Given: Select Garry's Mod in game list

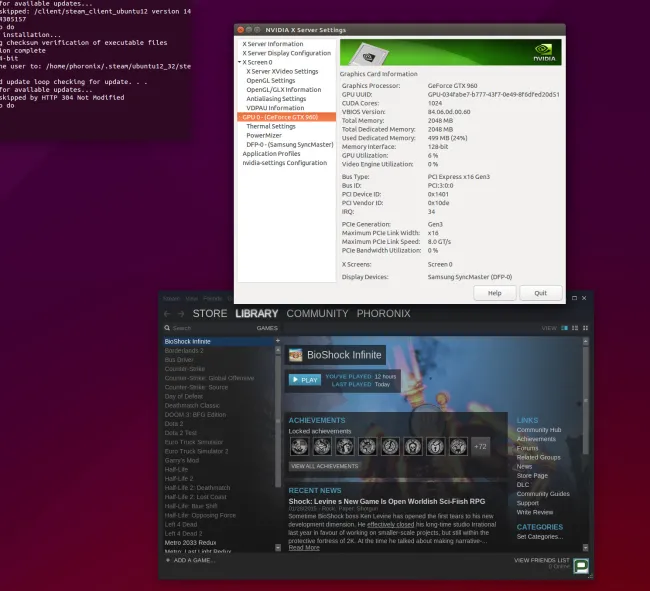Looking at the screenshot, I should (182, 460).
